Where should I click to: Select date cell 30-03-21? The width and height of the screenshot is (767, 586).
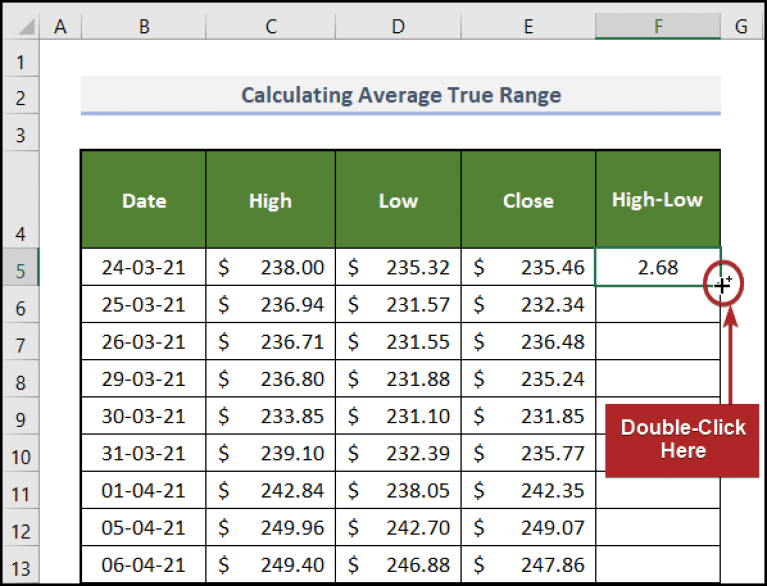point(144,416)
